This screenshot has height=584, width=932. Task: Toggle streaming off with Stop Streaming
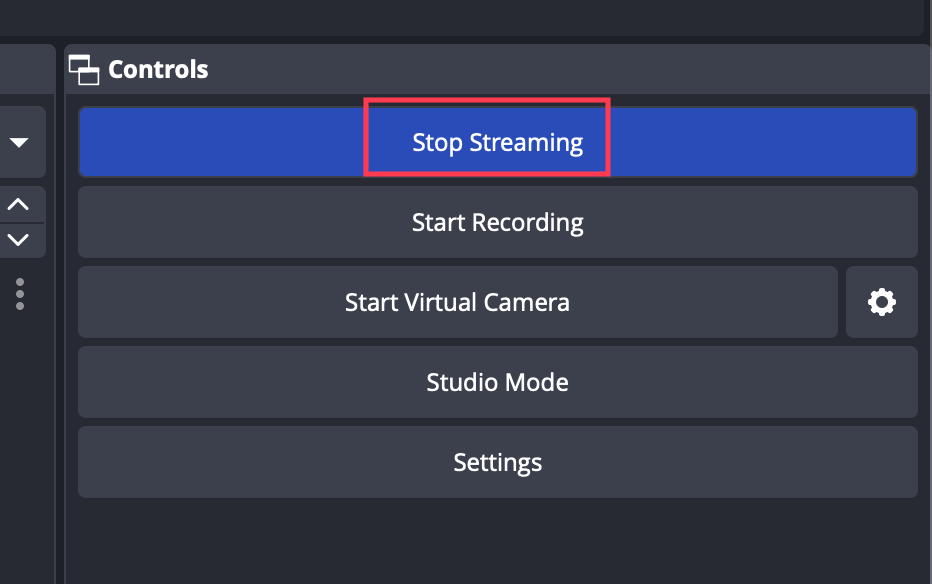coord(497,142)
